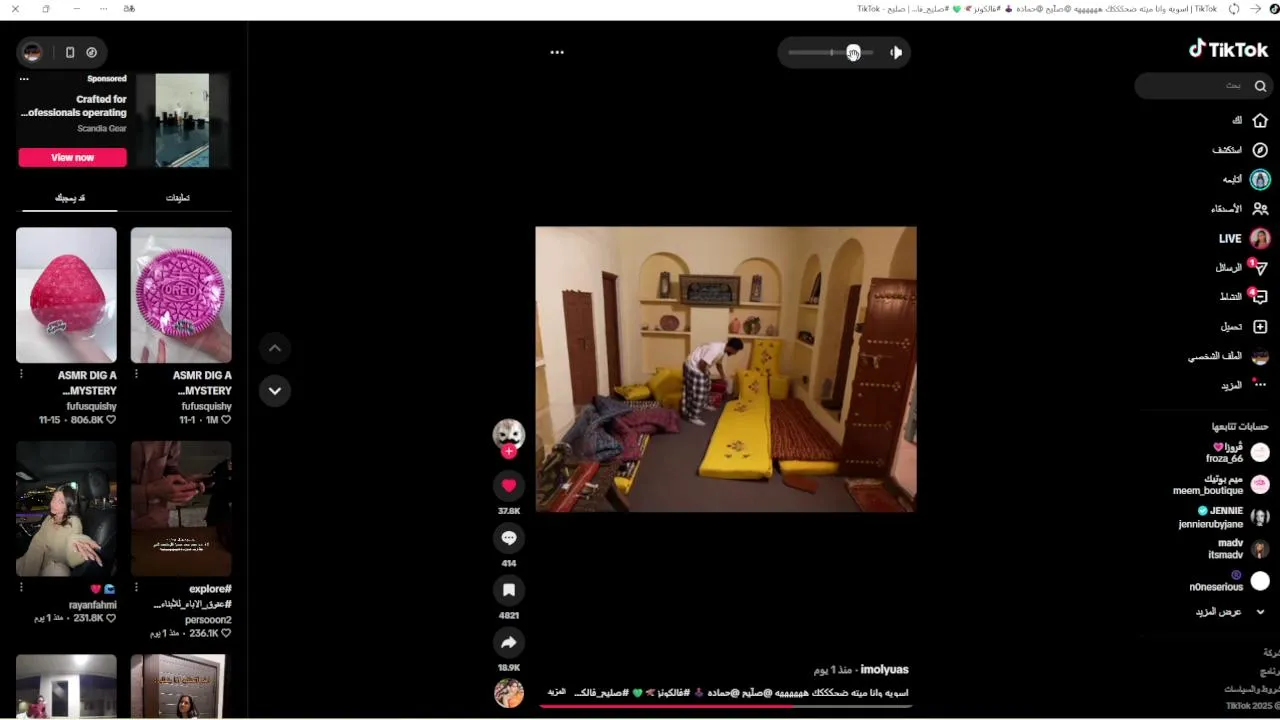Viewport: 1280px width, 720px height.
Task: Open JENNIE jennierubyjane account
Action: point(1224,517)
